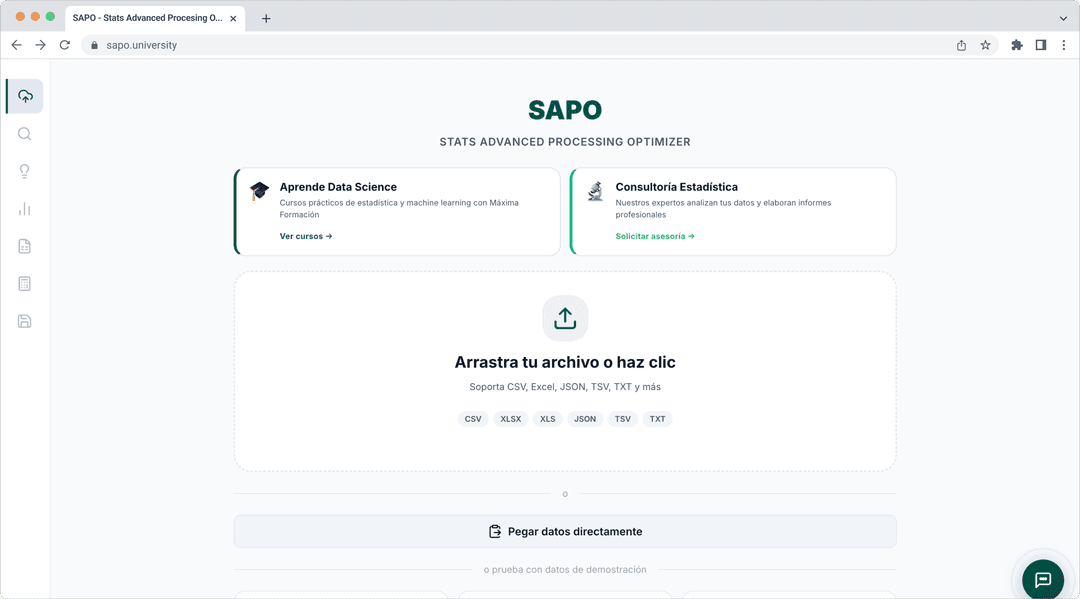Open a new browser tab with plus

[x=266, y=19]
